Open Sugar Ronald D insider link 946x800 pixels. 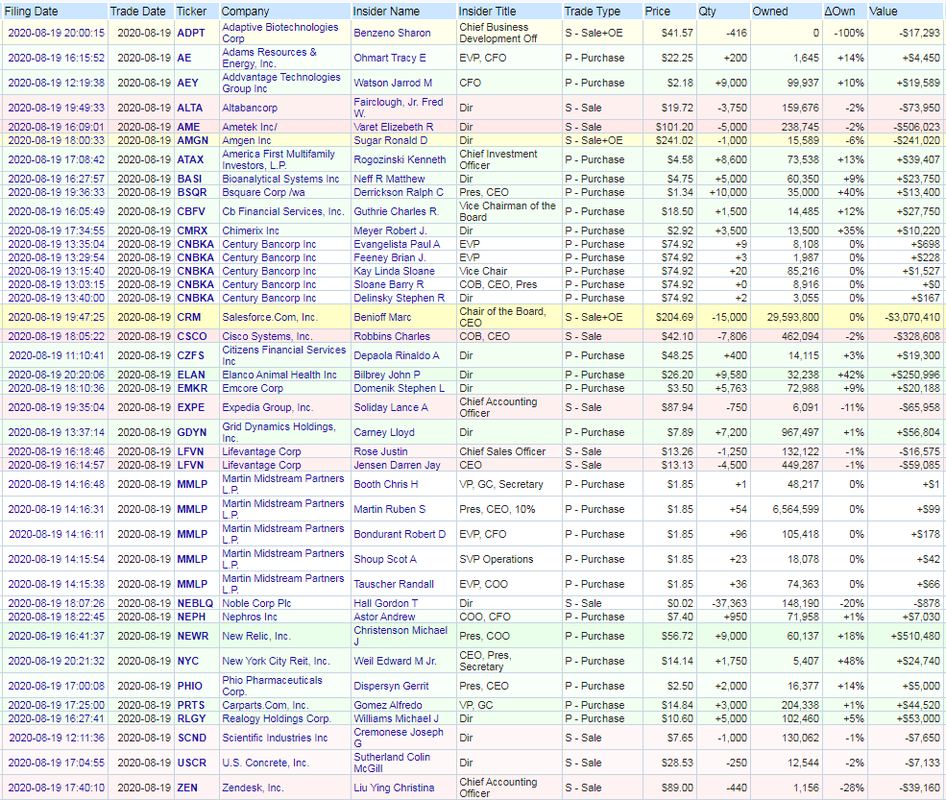tap(390, 140)
